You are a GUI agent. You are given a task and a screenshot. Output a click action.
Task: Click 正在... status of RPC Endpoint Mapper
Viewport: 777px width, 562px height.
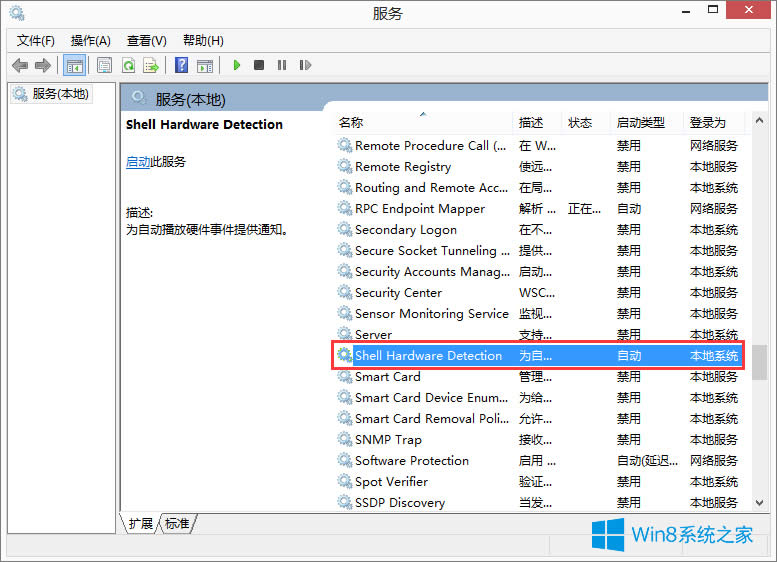click(x=584, y=209)
